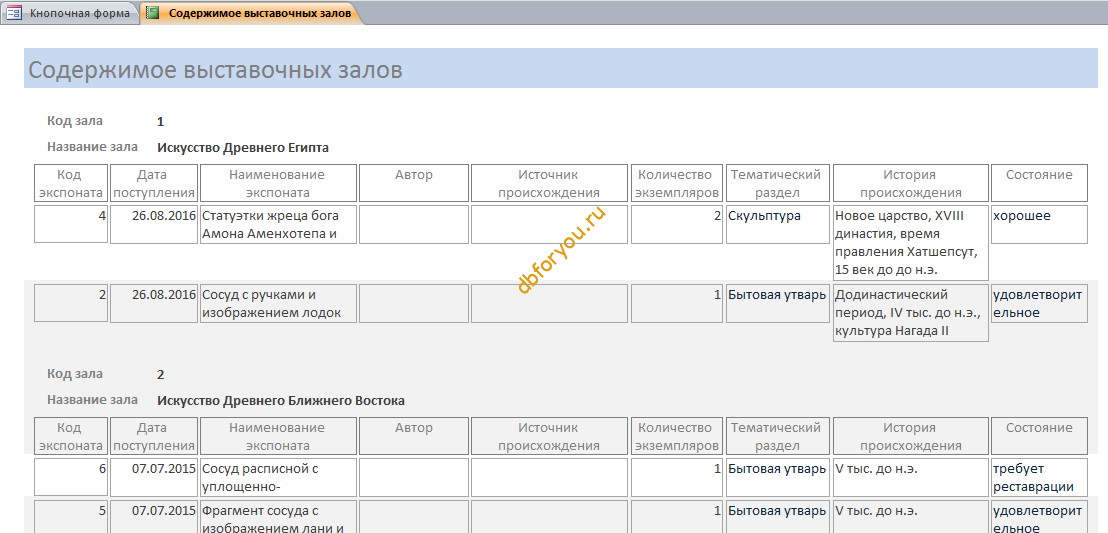This screenshot has height=533, width=1108.
Task: Click Источник происхождения header in hall 1 table
Action: (549, 183)
